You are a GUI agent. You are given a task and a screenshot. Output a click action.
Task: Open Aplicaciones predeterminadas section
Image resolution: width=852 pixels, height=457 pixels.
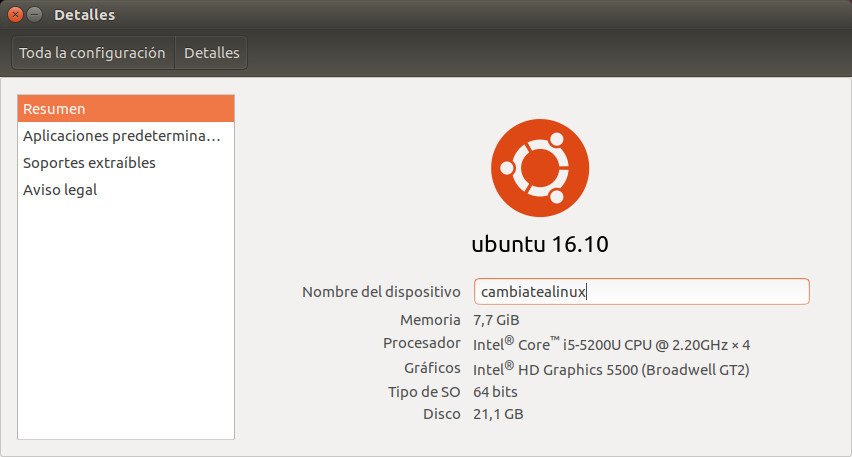126,136
